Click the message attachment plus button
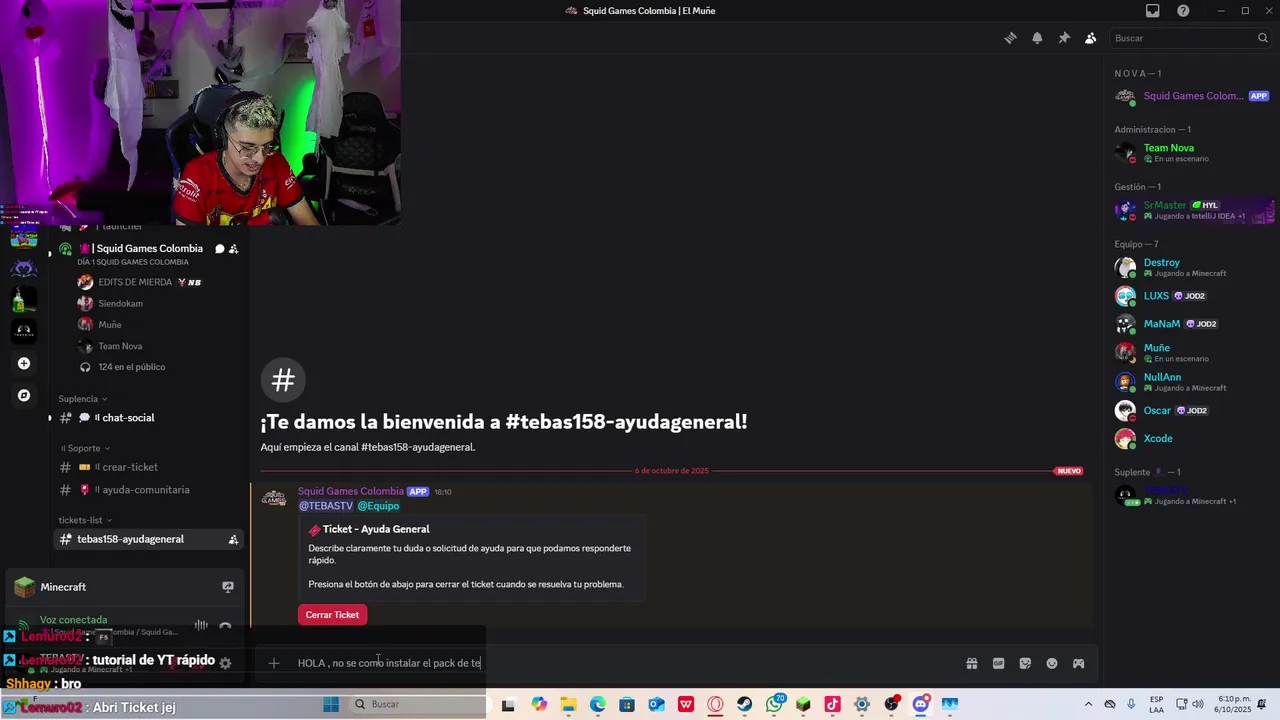 [x=273, y=663]
